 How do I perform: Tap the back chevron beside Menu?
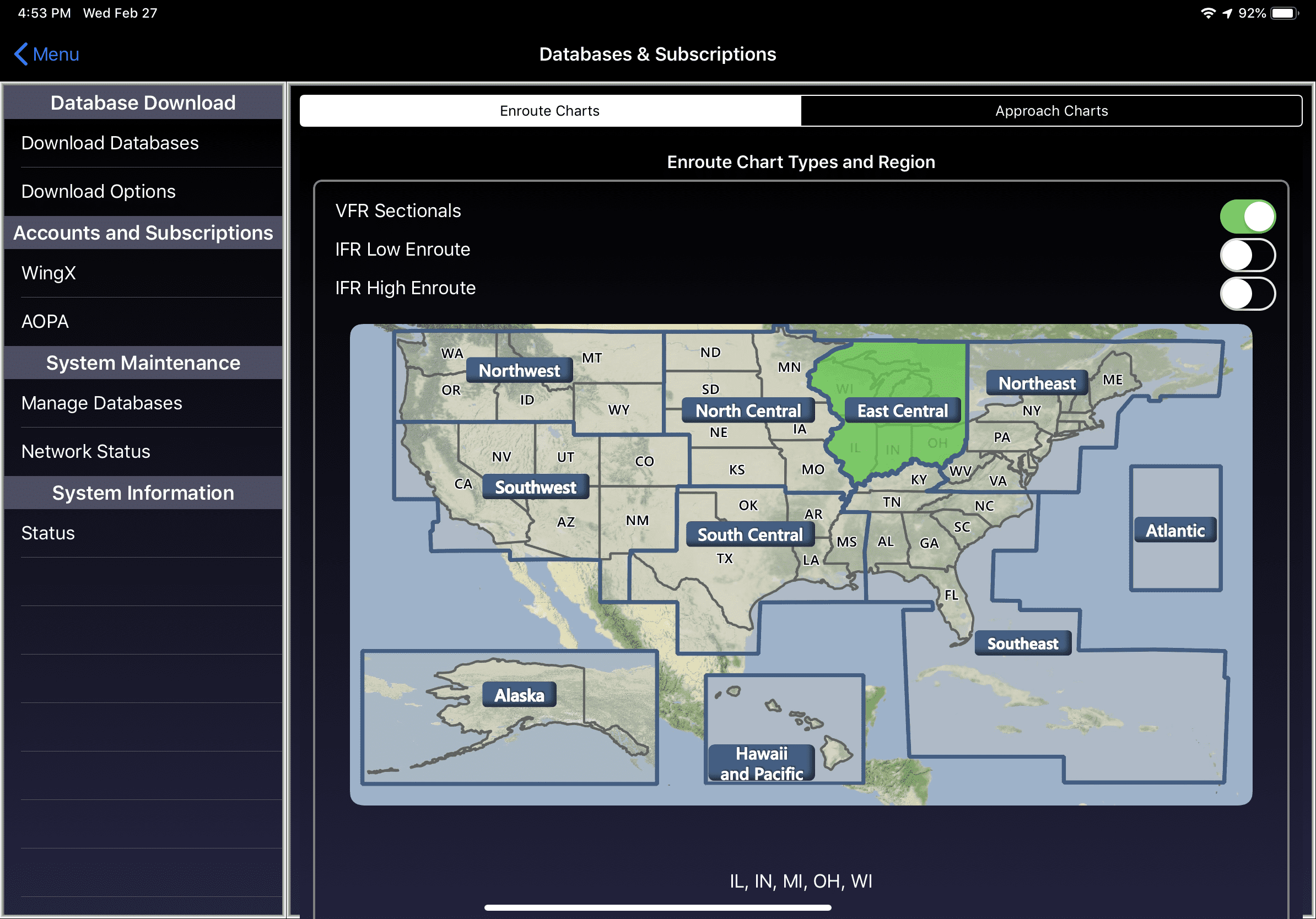[x=20, y=55]
